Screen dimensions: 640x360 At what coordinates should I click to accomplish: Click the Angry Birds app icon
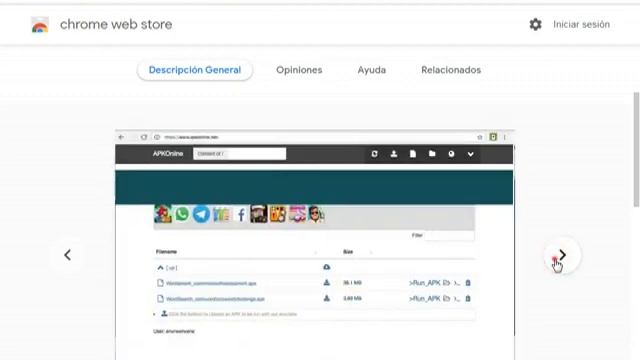coord(163,214)
